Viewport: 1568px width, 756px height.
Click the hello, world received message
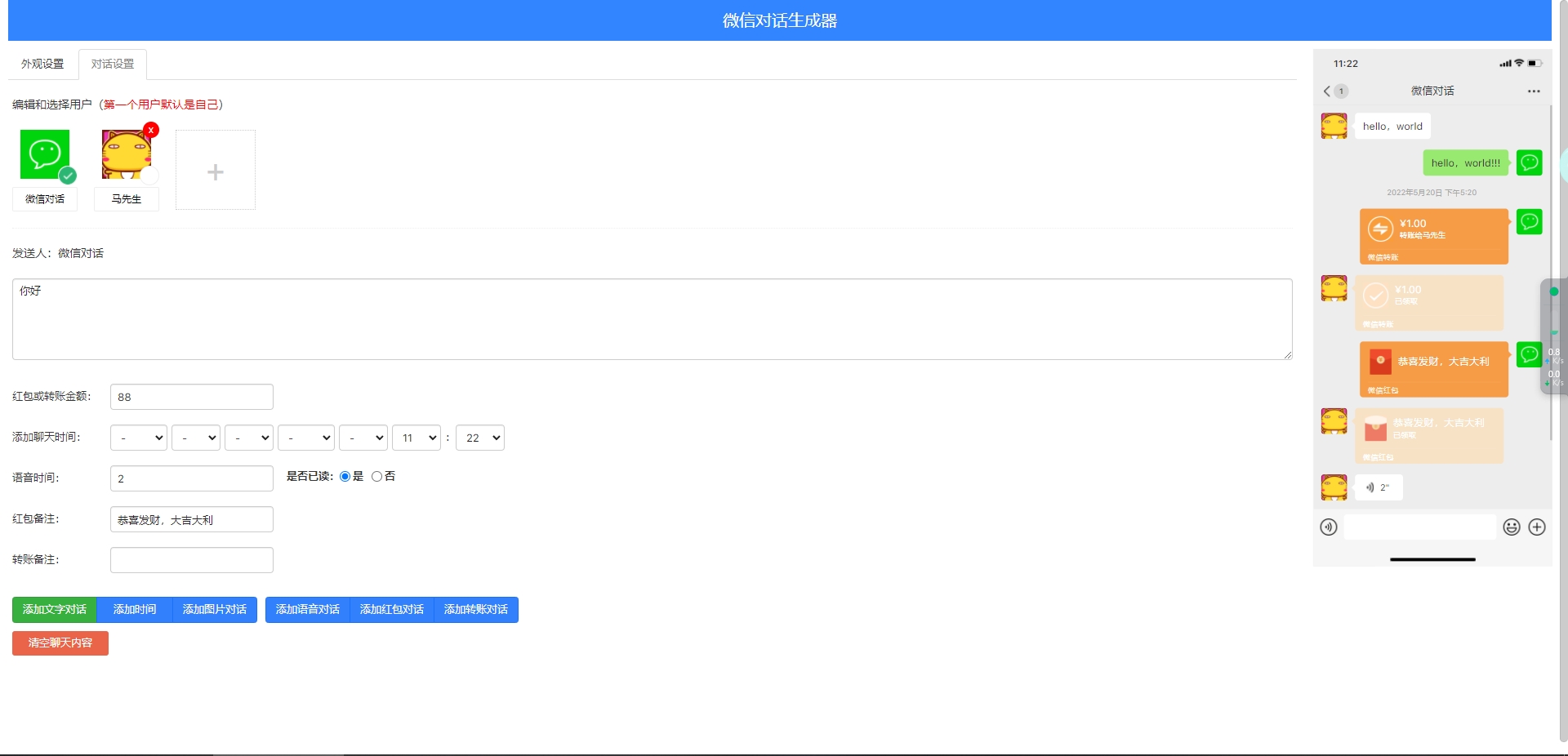[x=1392, y=126]
